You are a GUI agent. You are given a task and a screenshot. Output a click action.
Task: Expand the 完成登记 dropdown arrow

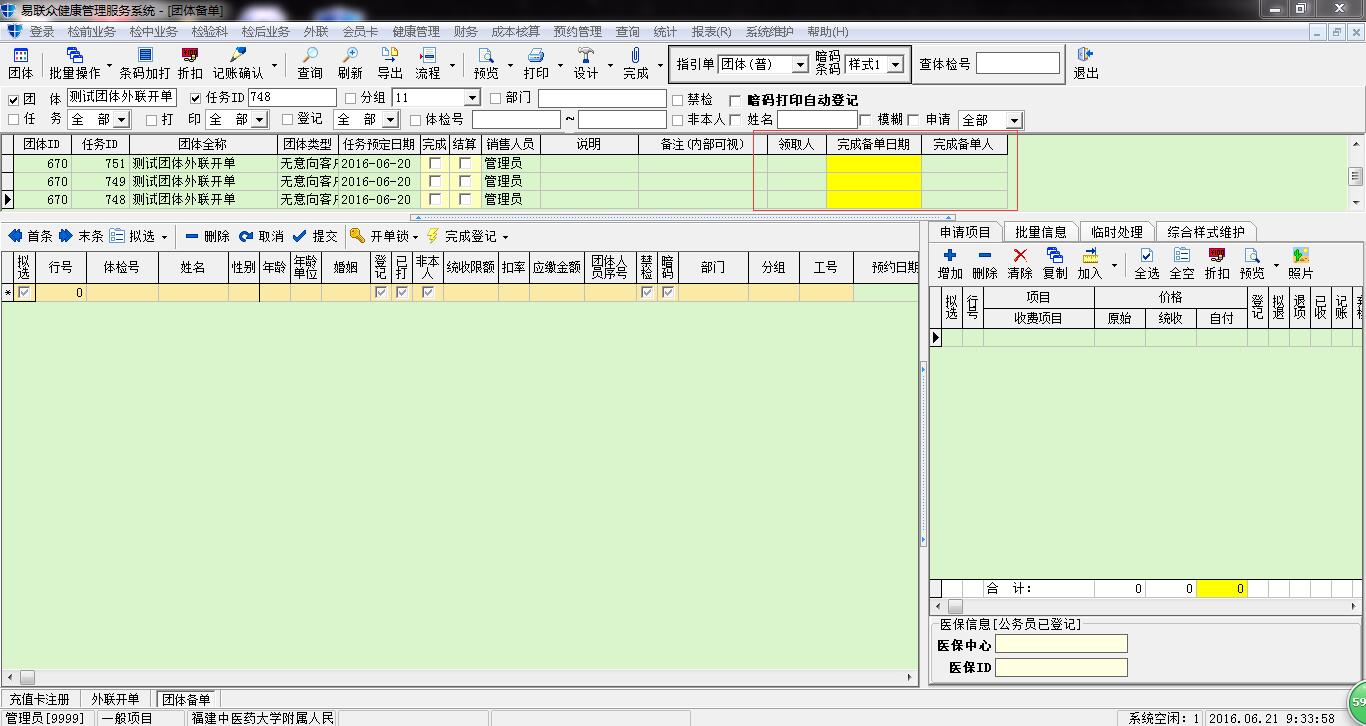[x=505, y=237]
